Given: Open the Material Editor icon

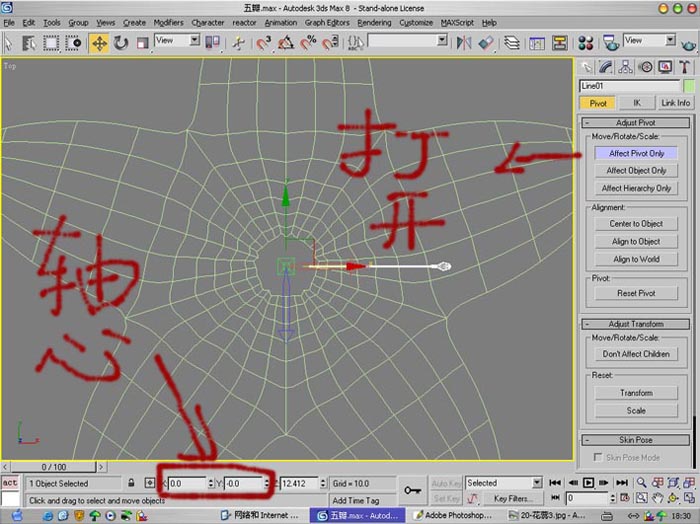Looking at the screenshot, I should (585, 43).
